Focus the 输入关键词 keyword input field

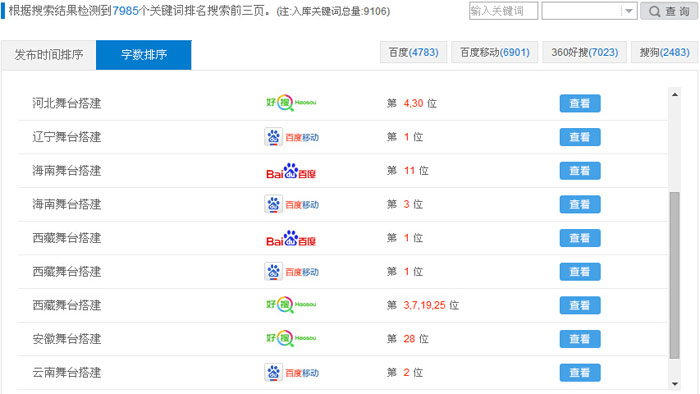click(x=503, y=11)
